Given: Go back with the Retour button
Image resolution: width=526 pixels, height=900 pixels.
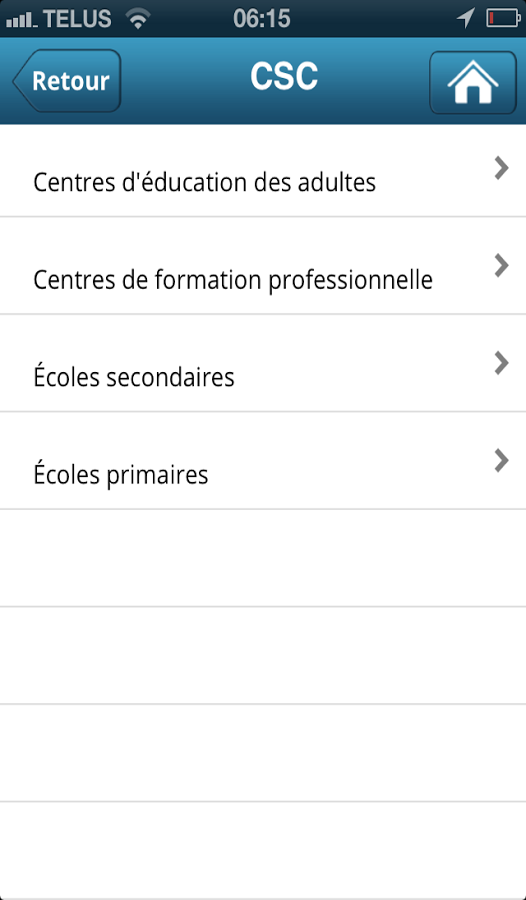Looking at the screenshot, I should (x=67, y=81).
